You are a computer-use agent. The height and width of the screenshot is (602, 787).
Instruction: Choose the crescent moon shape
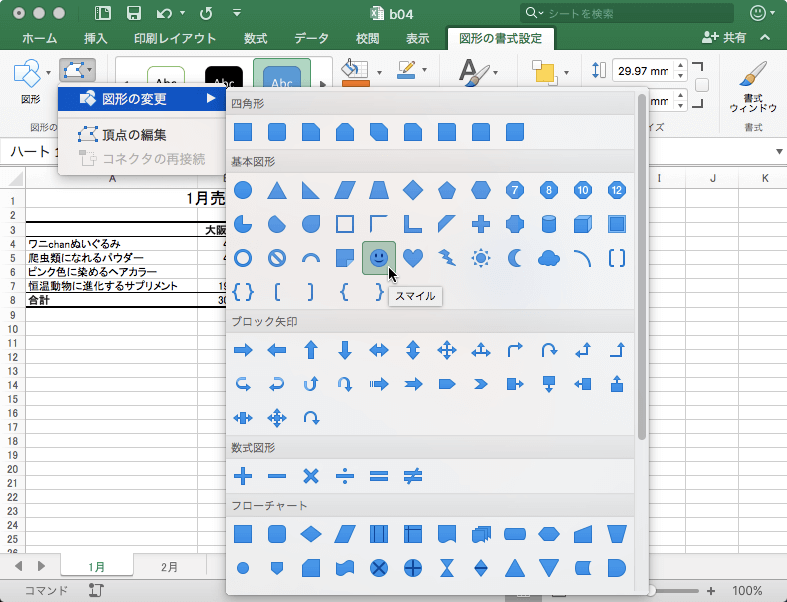[515, 258]
